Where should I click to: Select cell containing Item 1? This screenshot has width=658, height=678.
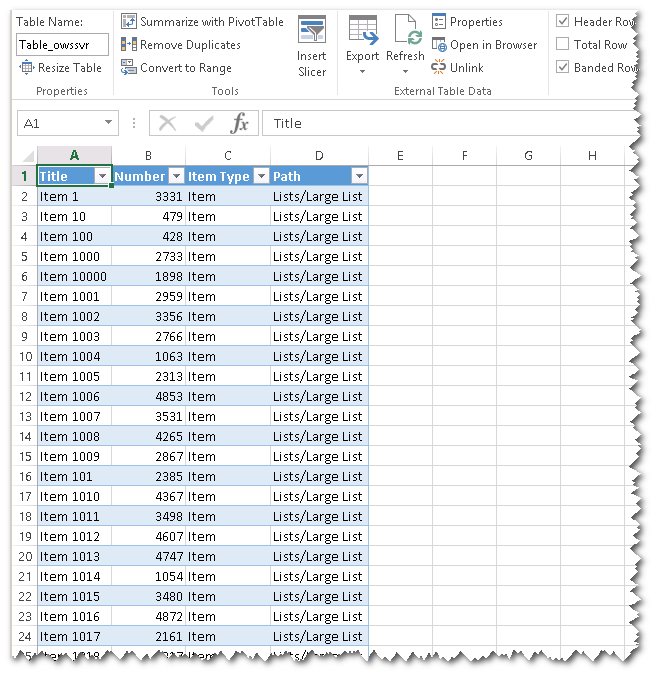click(74, 196)
